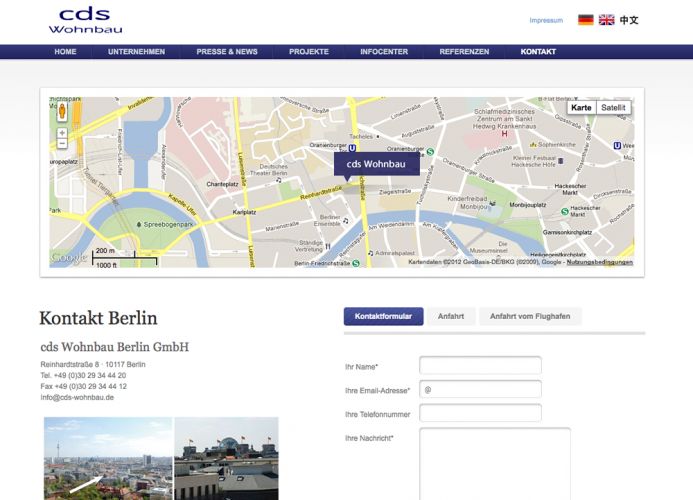693x500 pixels.
Task: Click the Admiralspalast music icon on map
Action: click(x=370, y=253)
